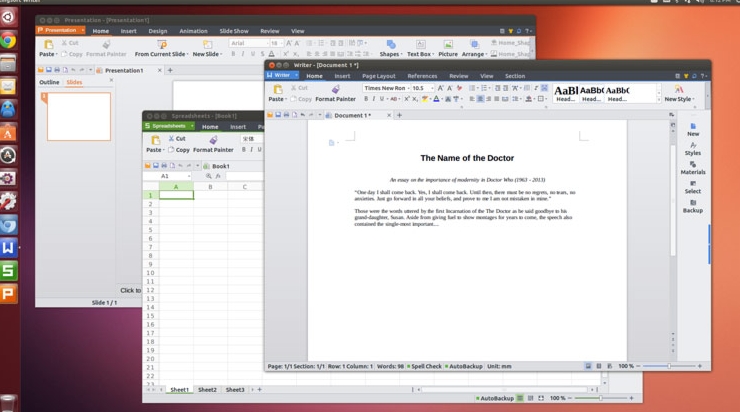Click the Picture icon in Presentation
The height and width of the screenshot is (412, 740).
[447, 48]
